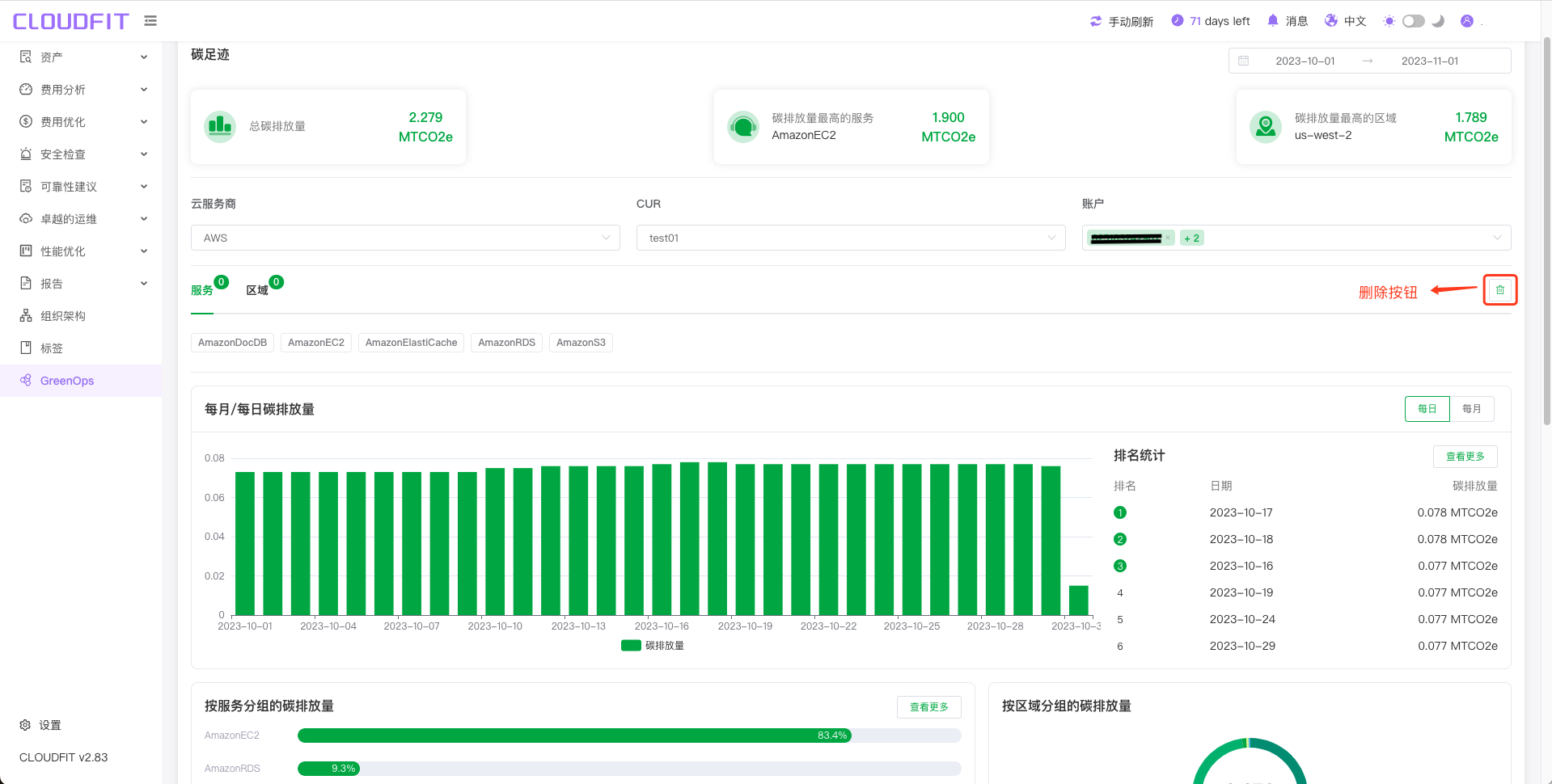Click the days-left clock icon
Screen dimensions: 1552x784
(1178, 20)
